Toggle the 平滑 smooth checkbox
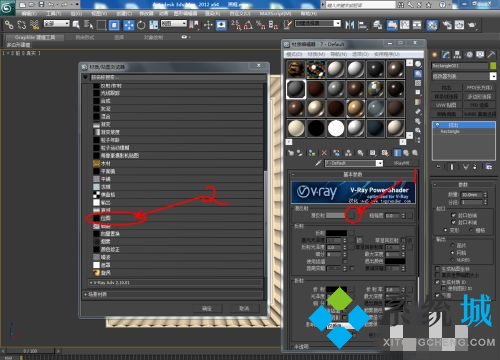The image size is (500, 360). point(438,295)
